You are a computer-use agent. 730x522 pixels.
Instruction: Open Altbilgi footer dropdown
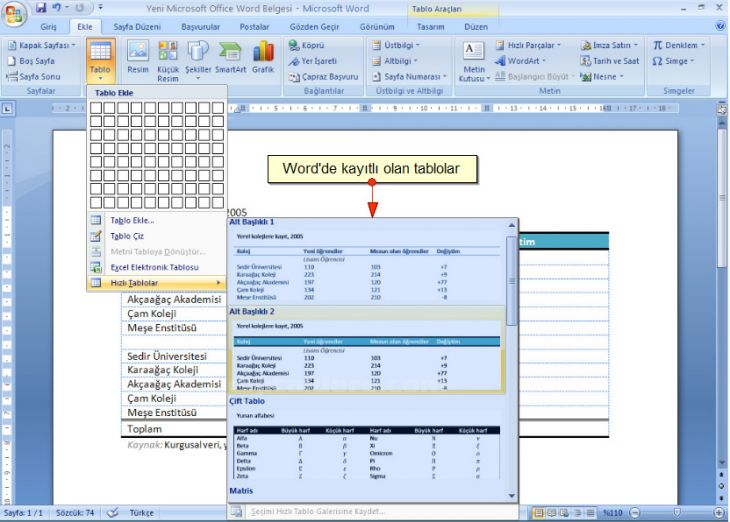tap(395, 61)
